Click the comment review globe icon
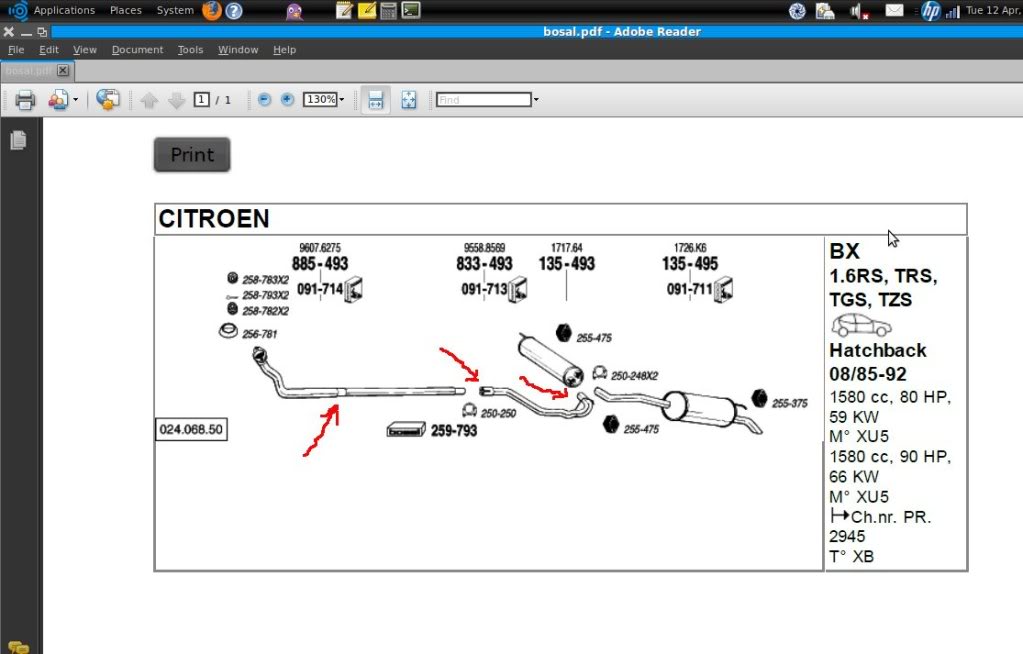Screen dimensions: 1023x654 (x=108, y=99)
